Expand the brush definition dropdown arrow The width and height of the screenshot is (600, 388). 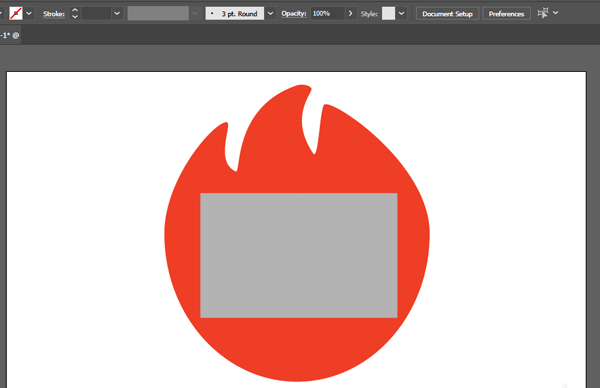click(x=271, y=13)
